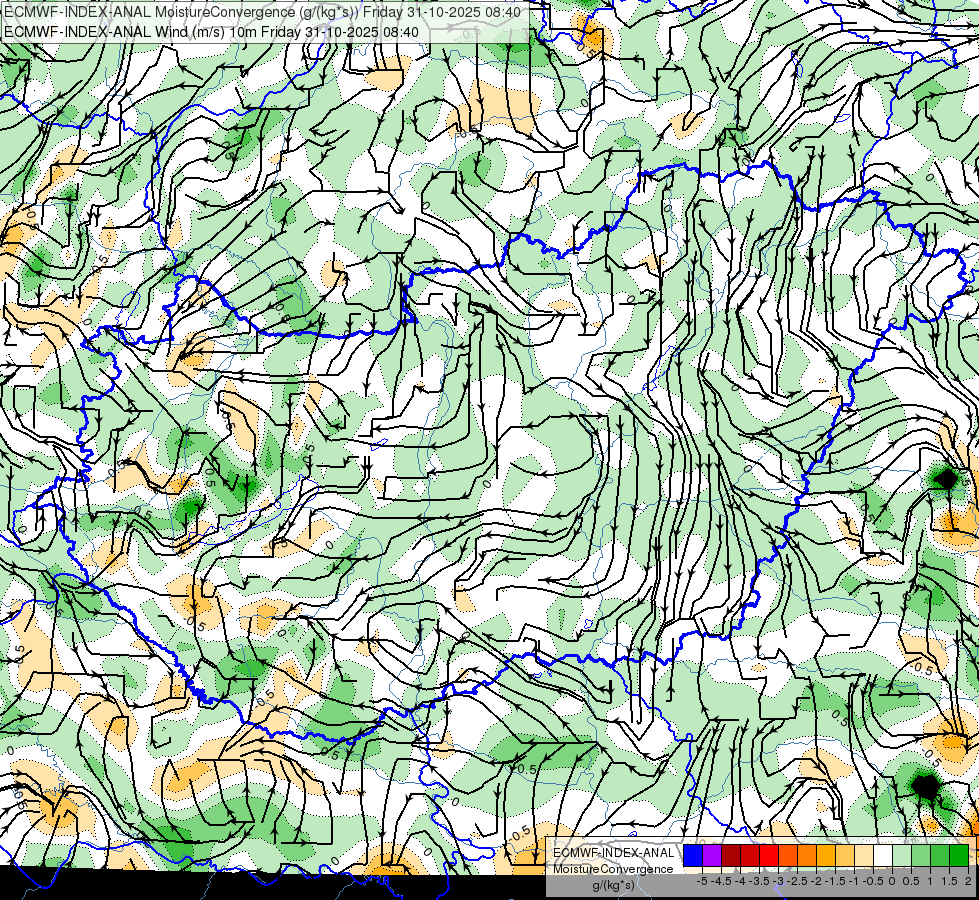Pick the red-orange swatch between -3 and -2.5
Viewport: 979px width, 900px height.
pos(788,855)
